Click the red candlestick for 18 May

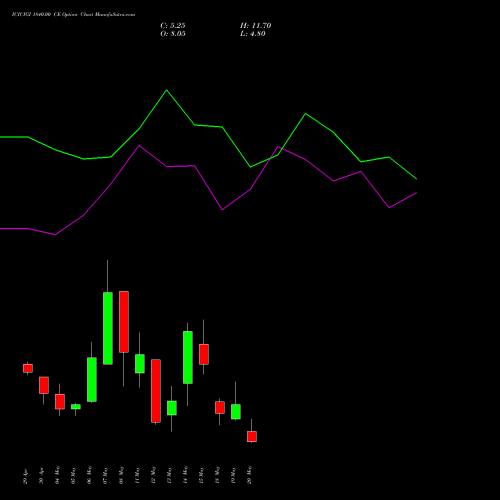click(x=220, y=408)
